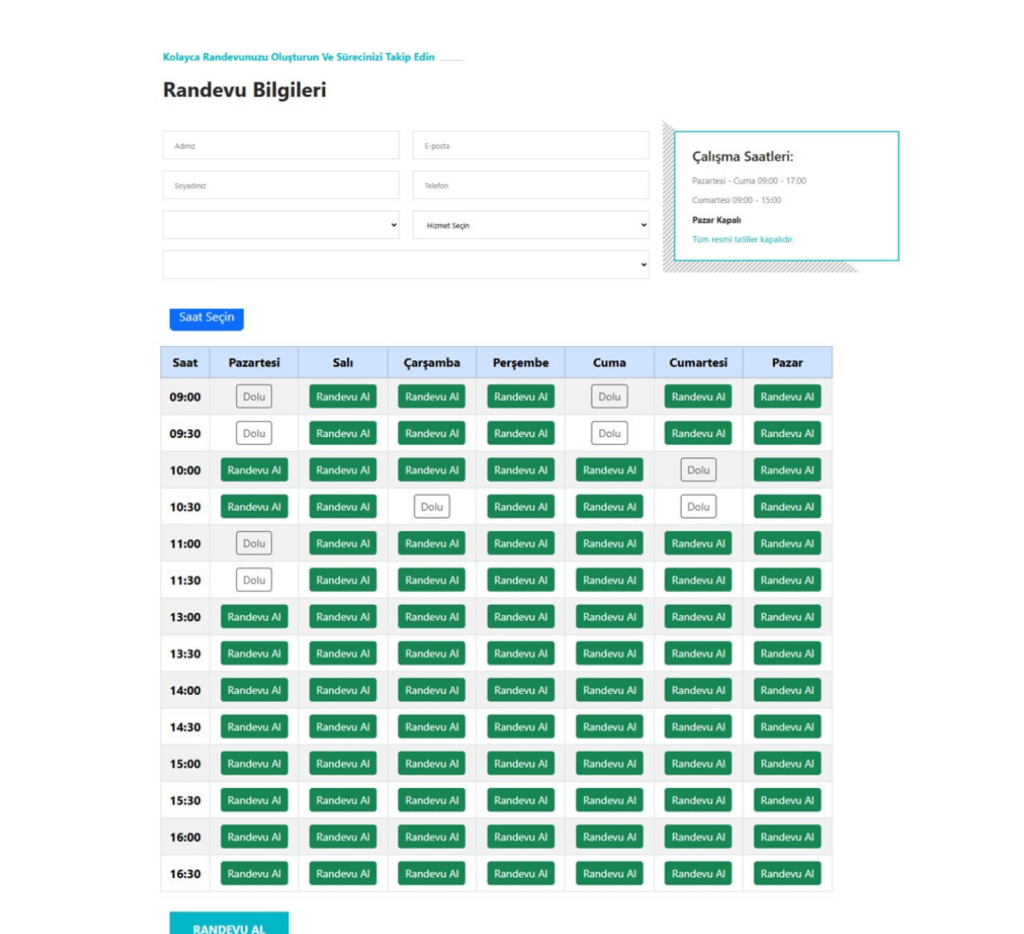Open the Hizmet Seçin dropdown
The height and width of the screenshot is (934, 1024).
(530, 226)
